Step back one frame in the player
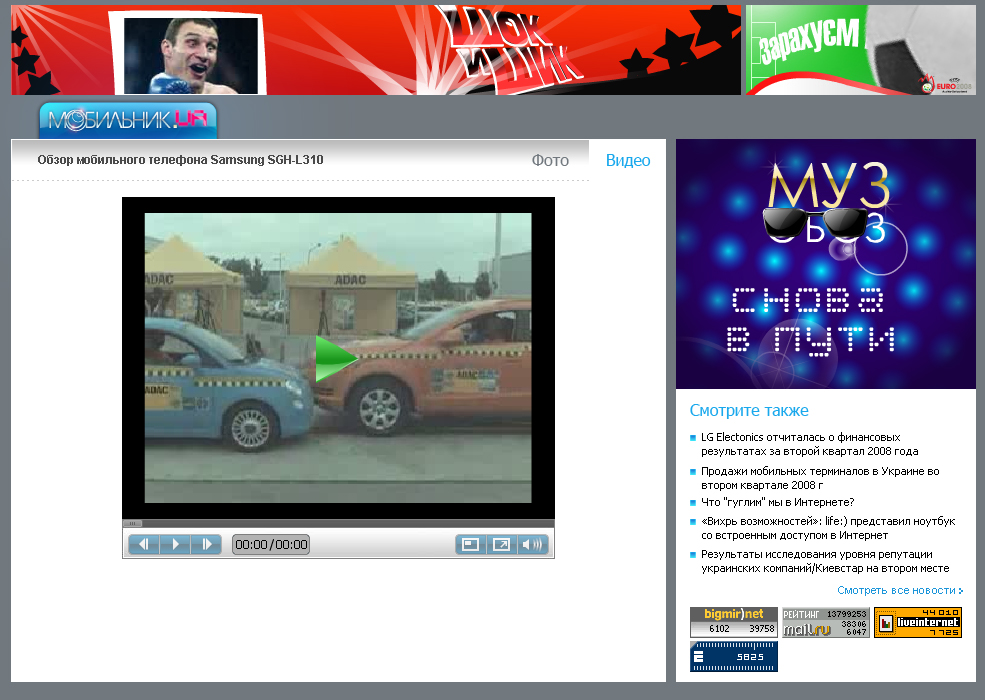This screenshot has height=700, width=985. coord(144,544)
